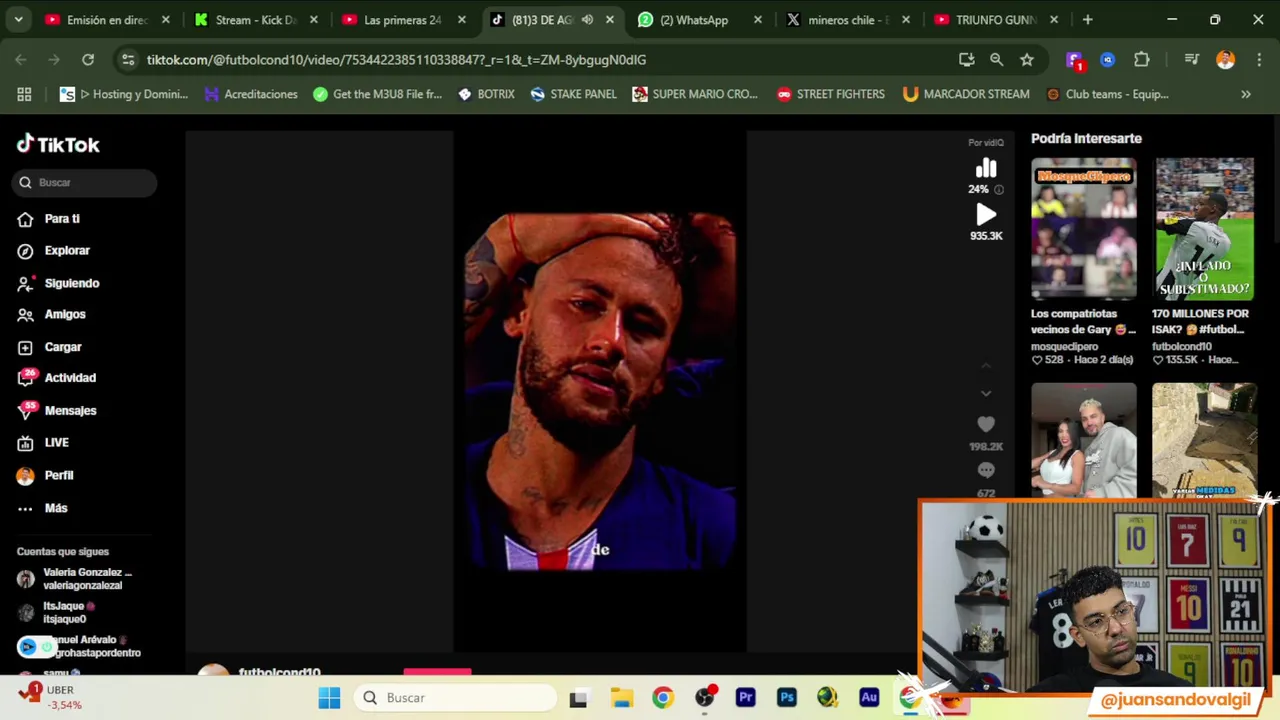Close the active TikTok tab

click(x=610, y=20)
